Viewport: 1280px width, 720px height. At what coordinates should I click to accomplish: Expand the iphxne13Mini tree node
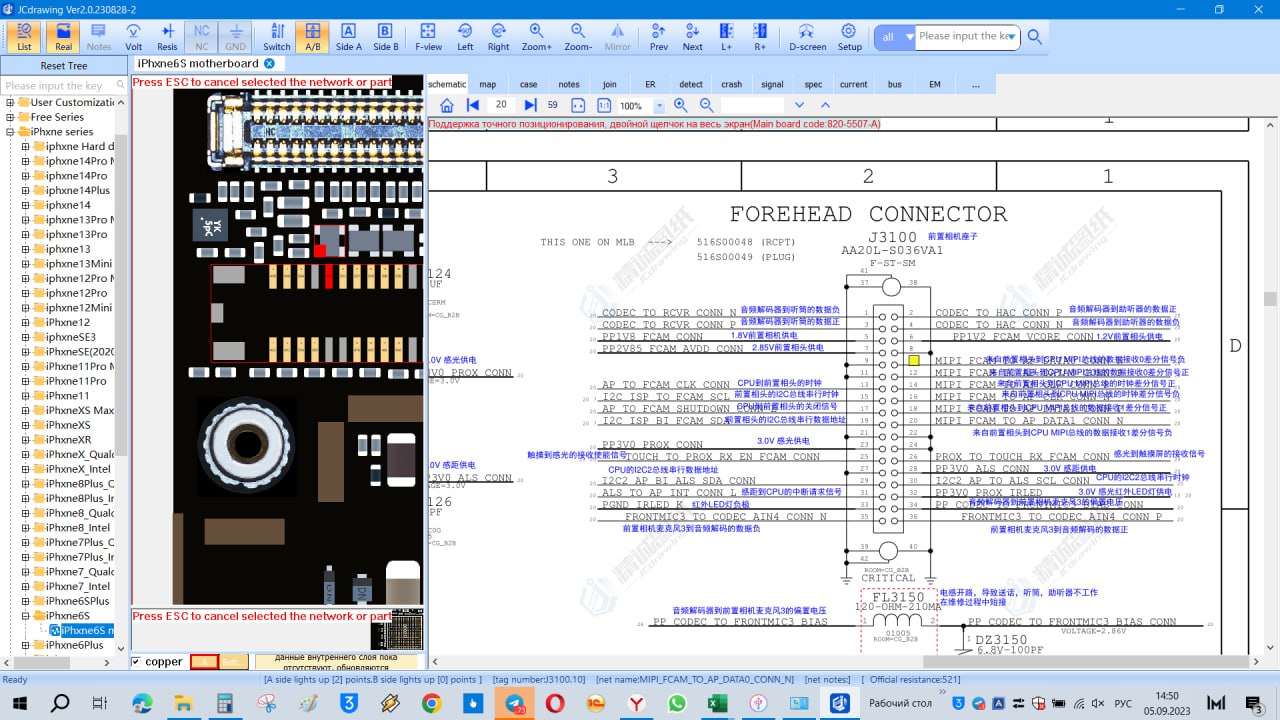pyautogui.click(x=26, y=264)
